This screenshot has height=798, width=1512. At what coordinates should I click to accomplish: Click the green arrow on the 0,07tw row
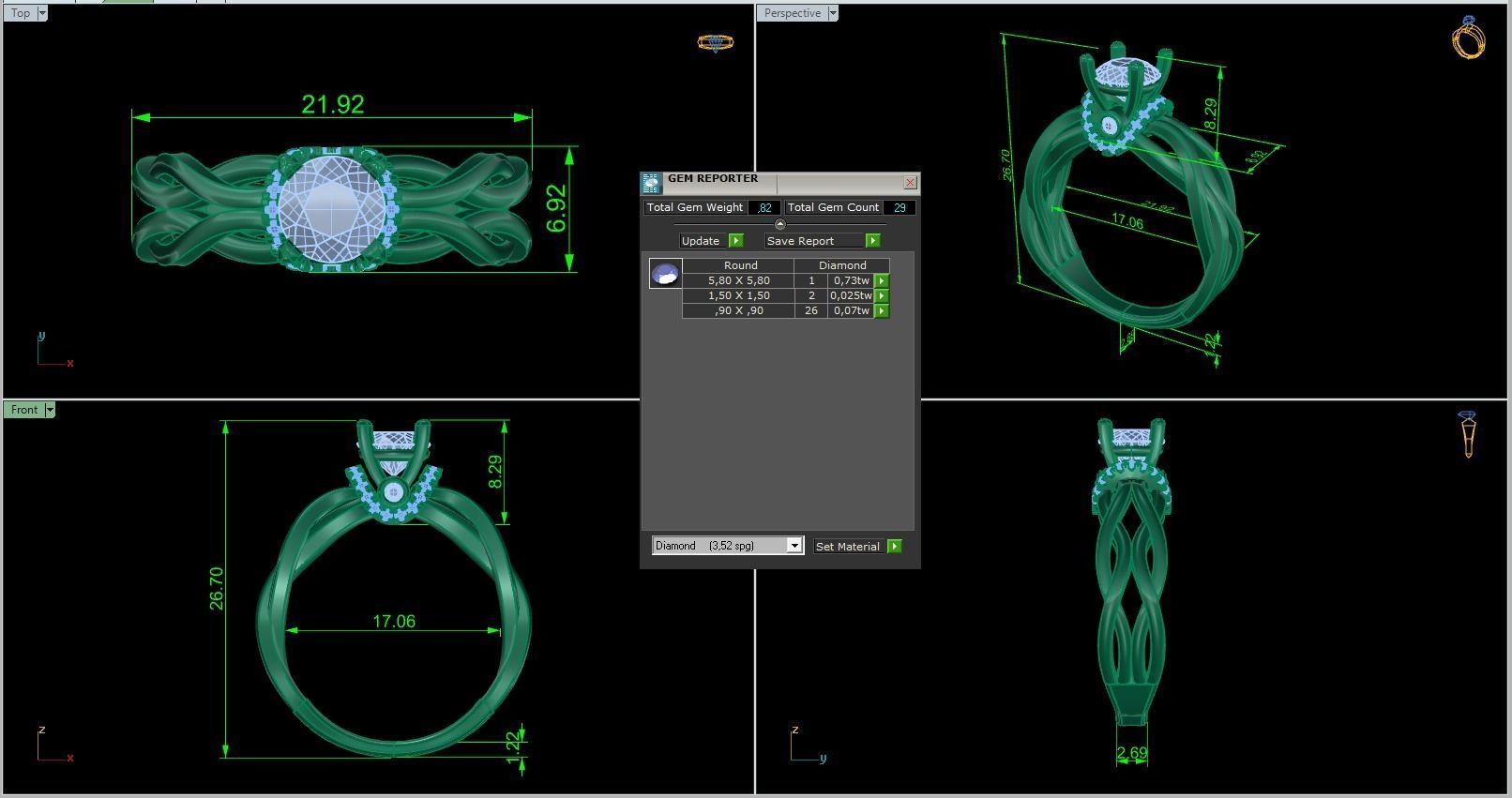pyautogui.click(x=882, y=310)
